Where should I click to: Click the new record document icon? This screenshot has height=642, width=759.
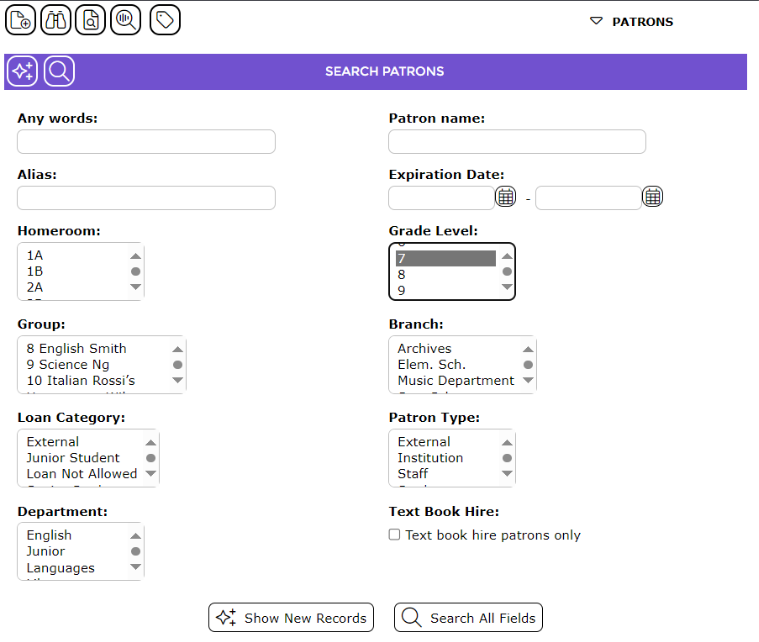tap(20, 20)
